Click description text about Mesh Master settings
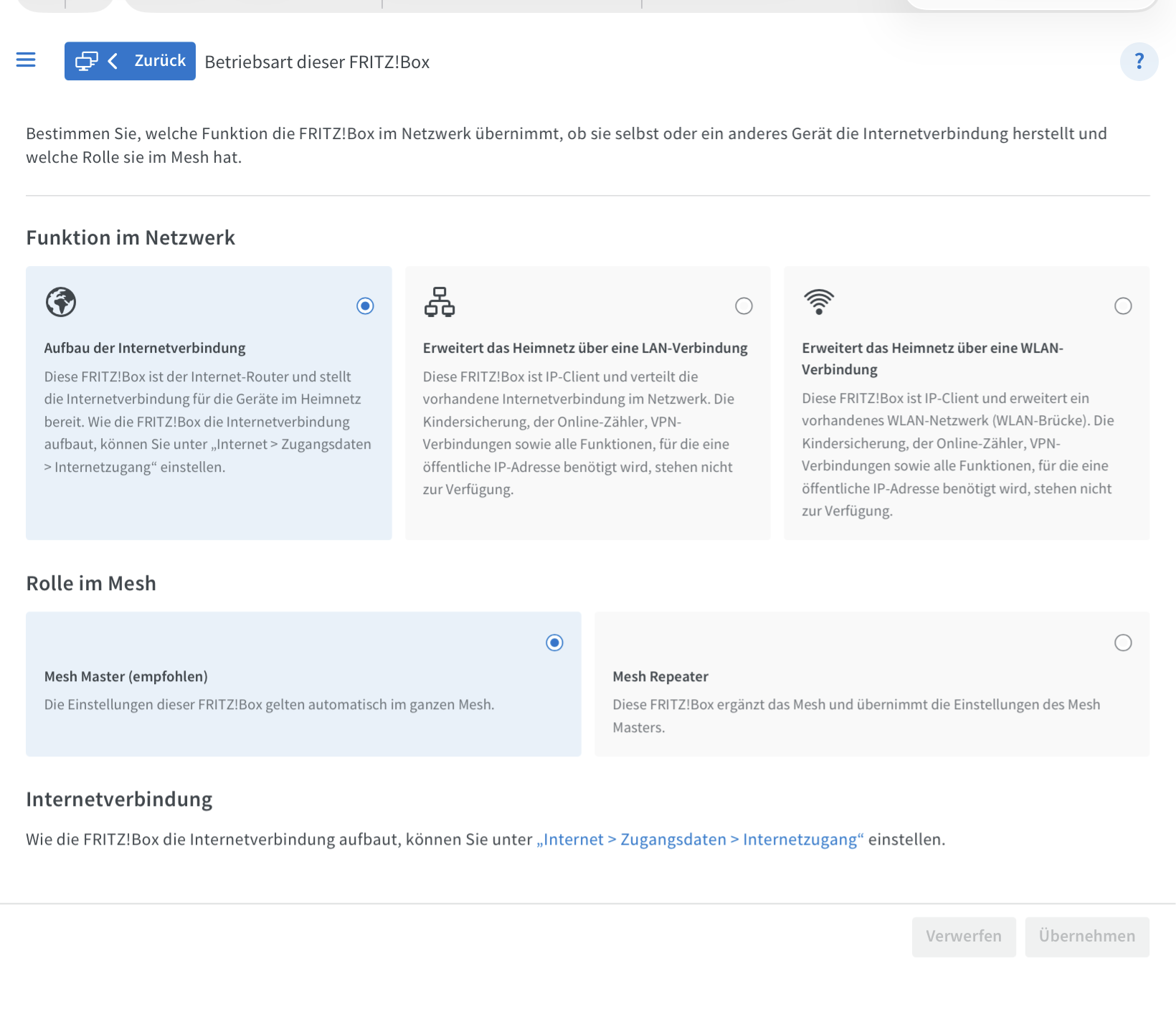 [x=270, y=705]
